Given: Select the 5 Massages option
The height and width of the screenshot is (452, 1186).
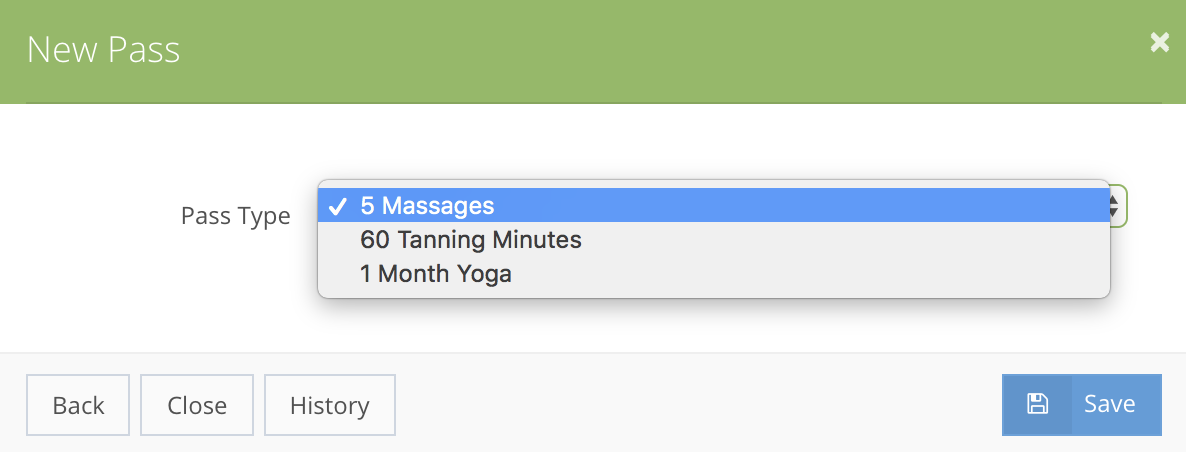Looking at the screenshot, I should click(x=713, y=205).
